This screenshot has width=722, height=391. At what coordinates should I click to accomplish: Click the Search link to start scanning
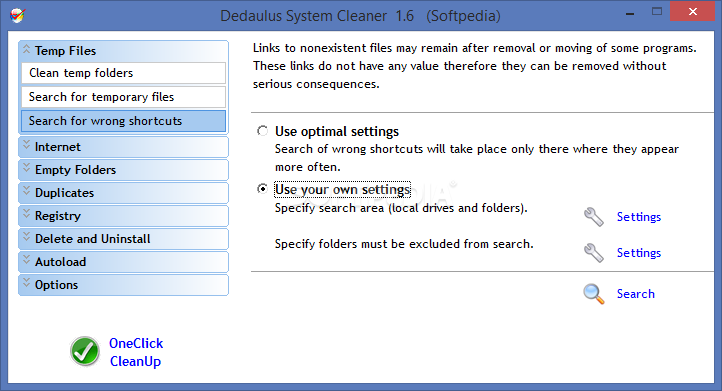coord(635,294)
